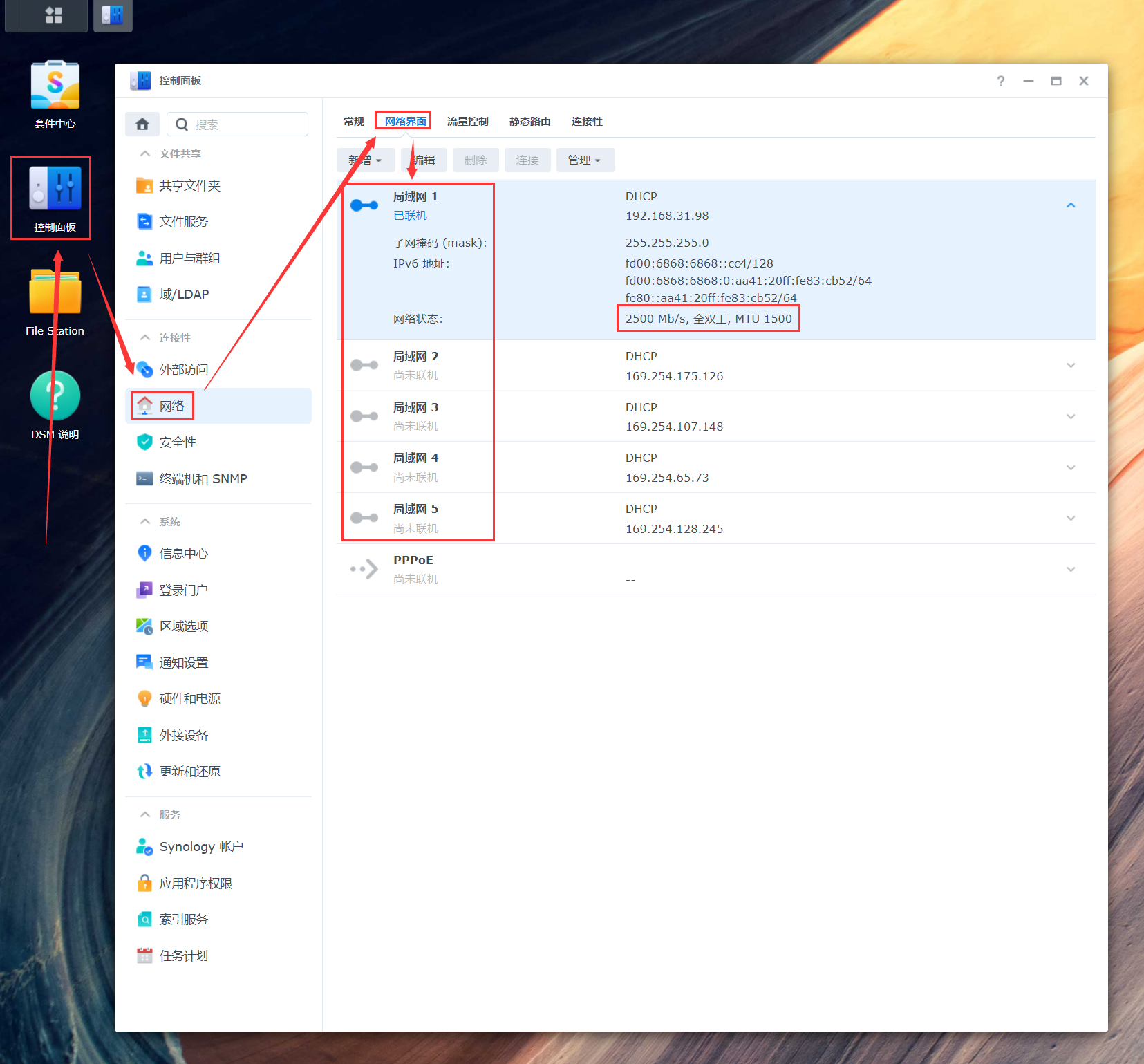Viewport: 1144px width, 1064px height.
Task: Open the help question mark icon
Action: click(1000, 81)
